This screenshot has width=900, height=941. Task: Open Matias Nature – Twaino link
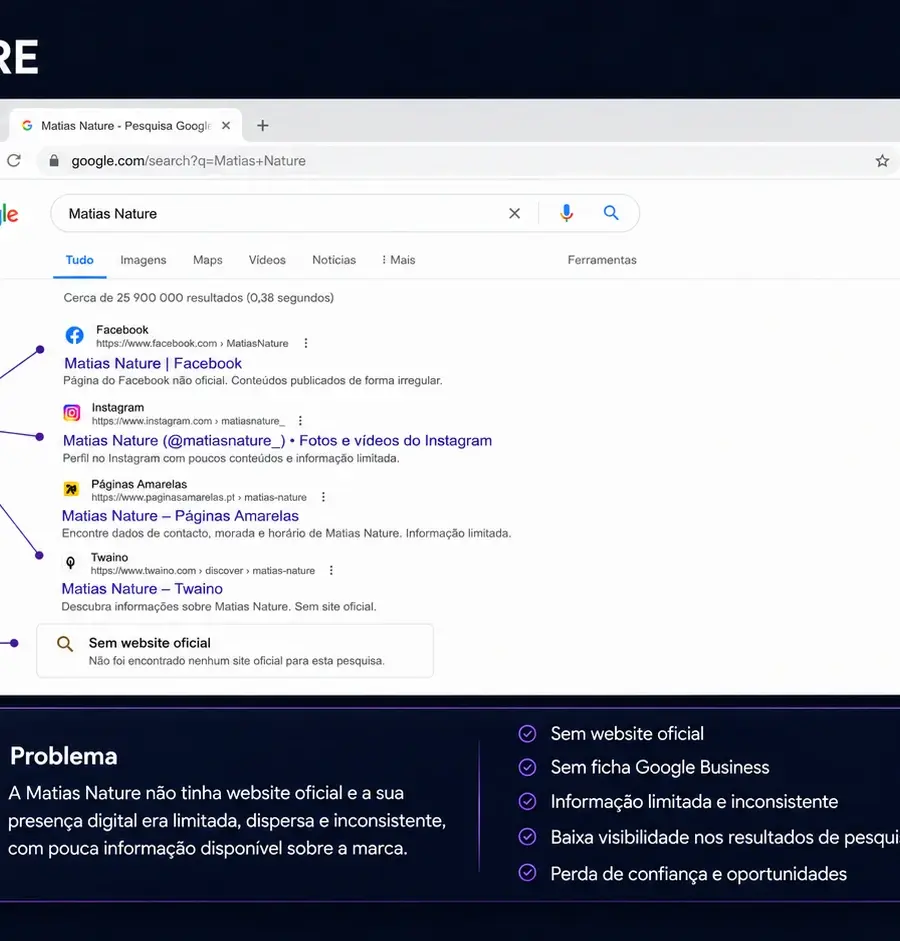tap(142, 589)
